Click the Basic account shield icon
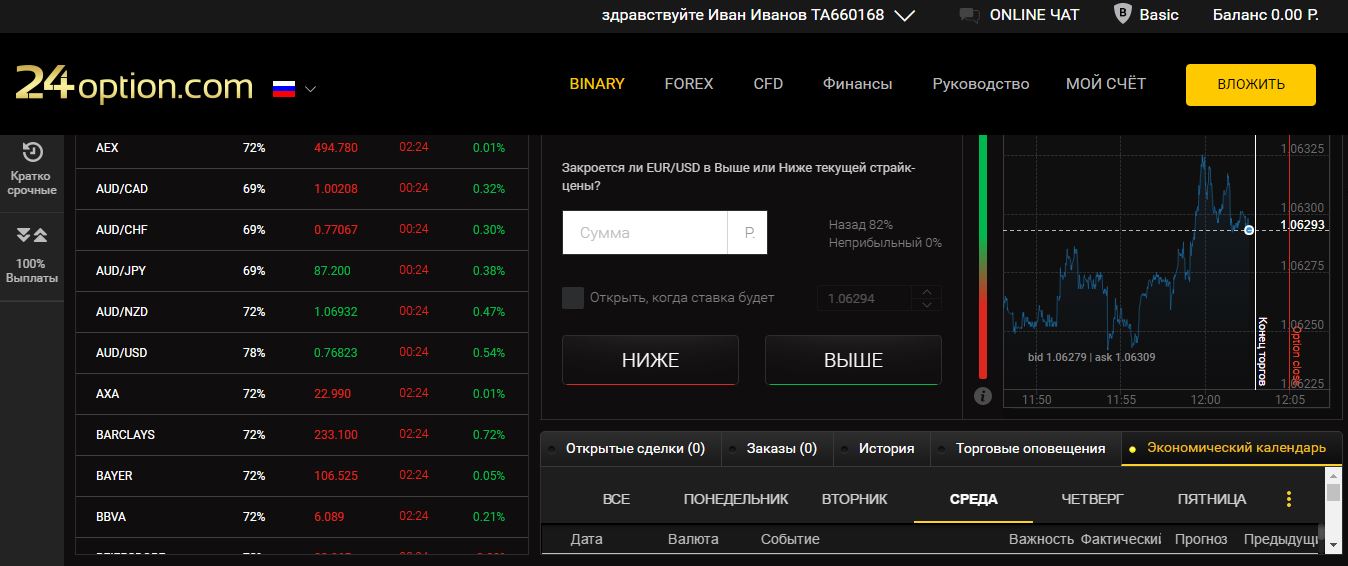The width and height of the screenshot is (1348, 566). [1122, 15]
